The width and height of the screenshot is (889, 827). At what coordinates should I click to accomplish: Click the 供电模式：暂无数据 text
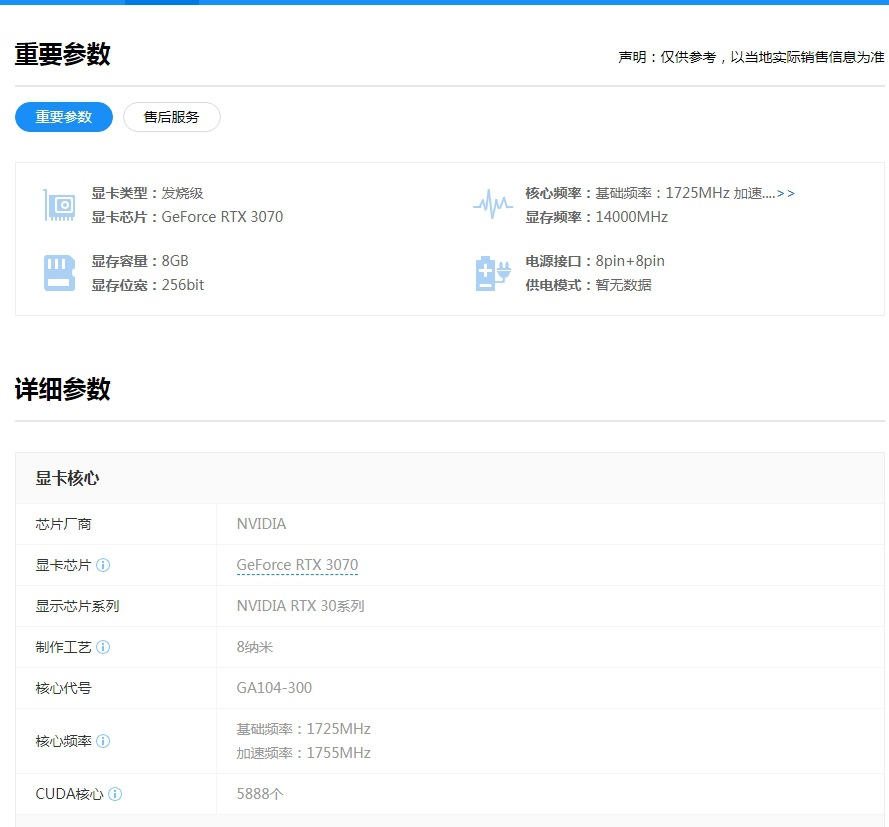pos(588,285)
